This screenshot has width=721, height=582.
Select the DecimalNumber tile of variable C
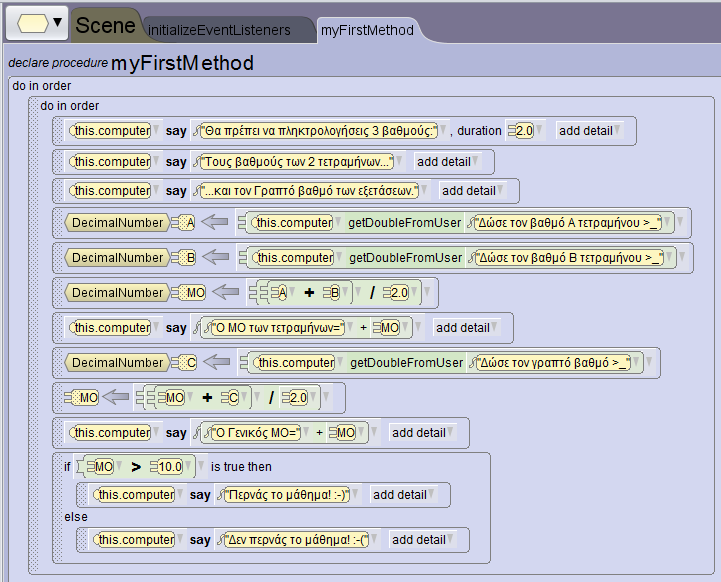coord(117,363)
